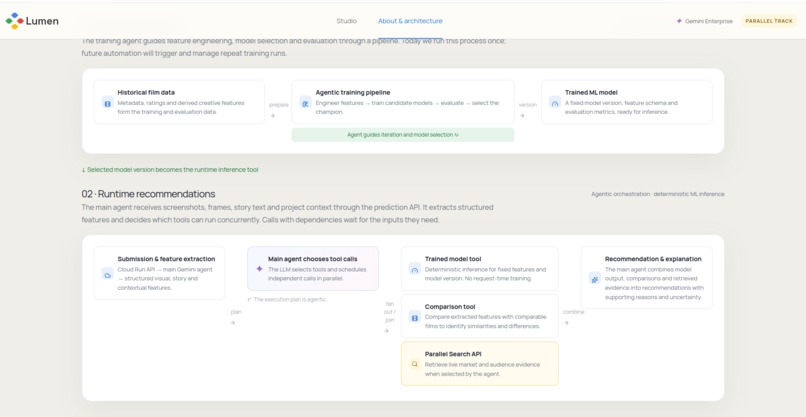Image resolution: width=806 pixels, height=417 pixels.
Task: Click 'The execution plan is agentic' note
Action: coord(287,299)
